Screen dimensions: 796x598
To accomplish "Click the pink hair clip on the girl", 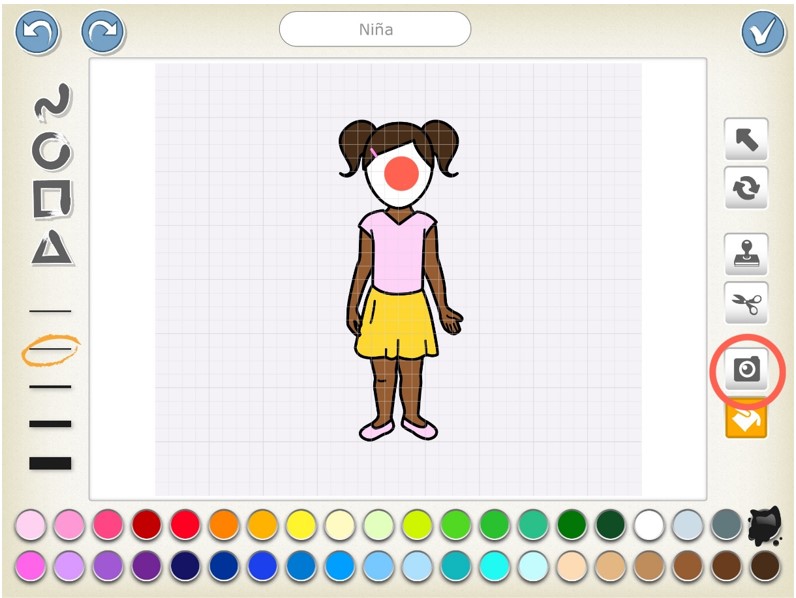I will tap(373, 153).
